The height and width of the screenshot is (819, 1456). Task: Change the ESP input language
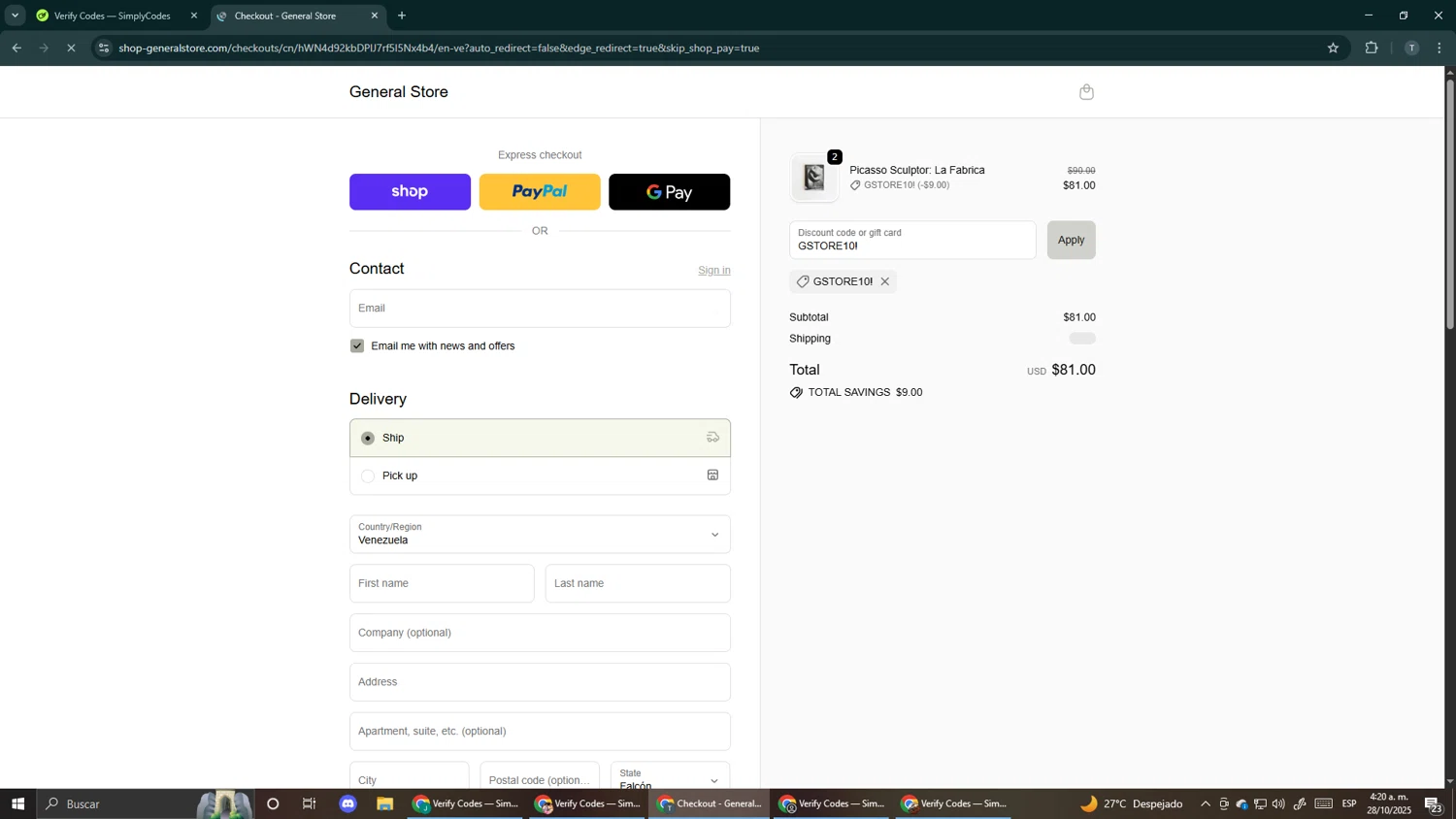pos(1349,803)
